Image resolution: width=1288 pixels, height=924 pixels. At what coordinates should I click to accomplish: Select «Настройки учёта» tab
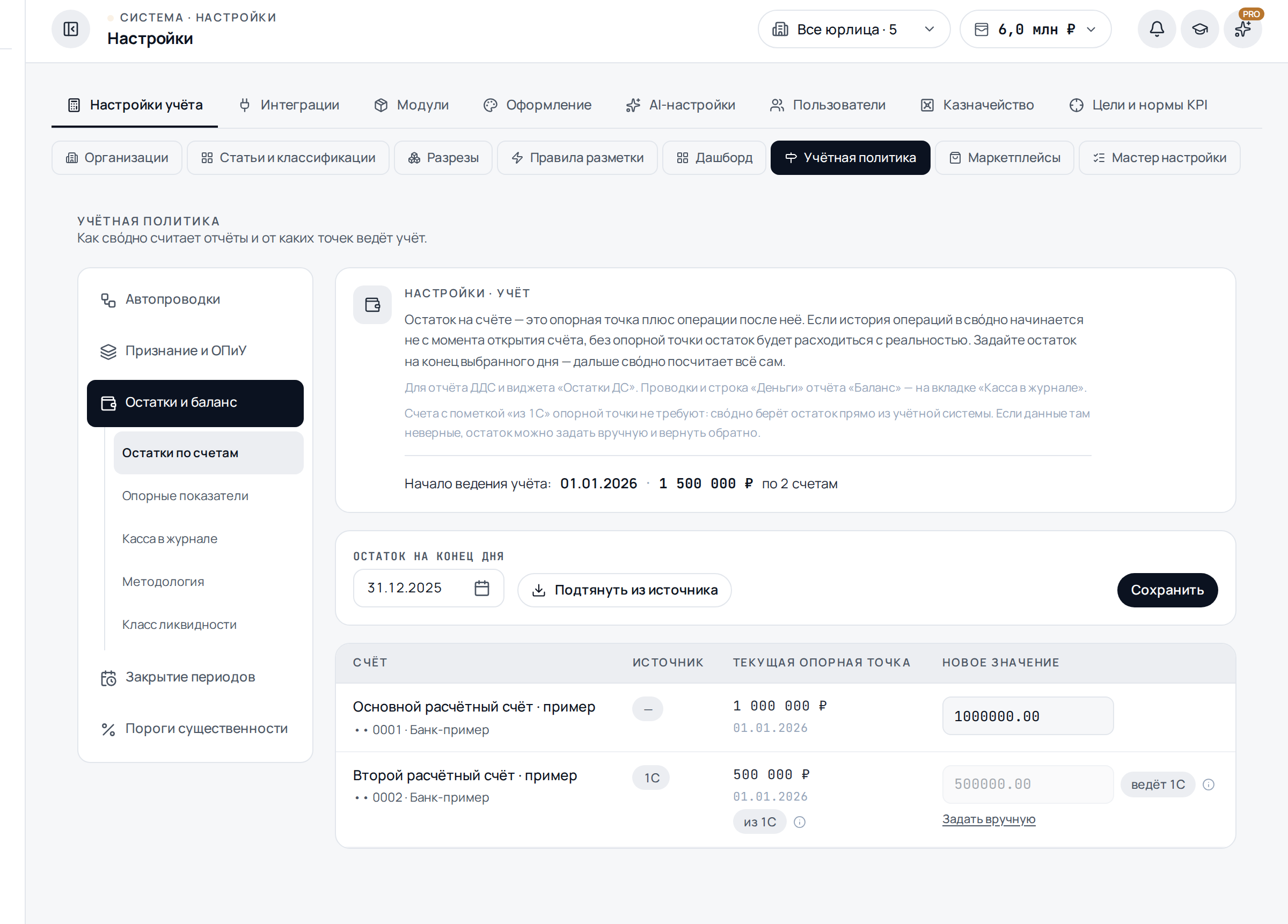(x=135, y=105)
